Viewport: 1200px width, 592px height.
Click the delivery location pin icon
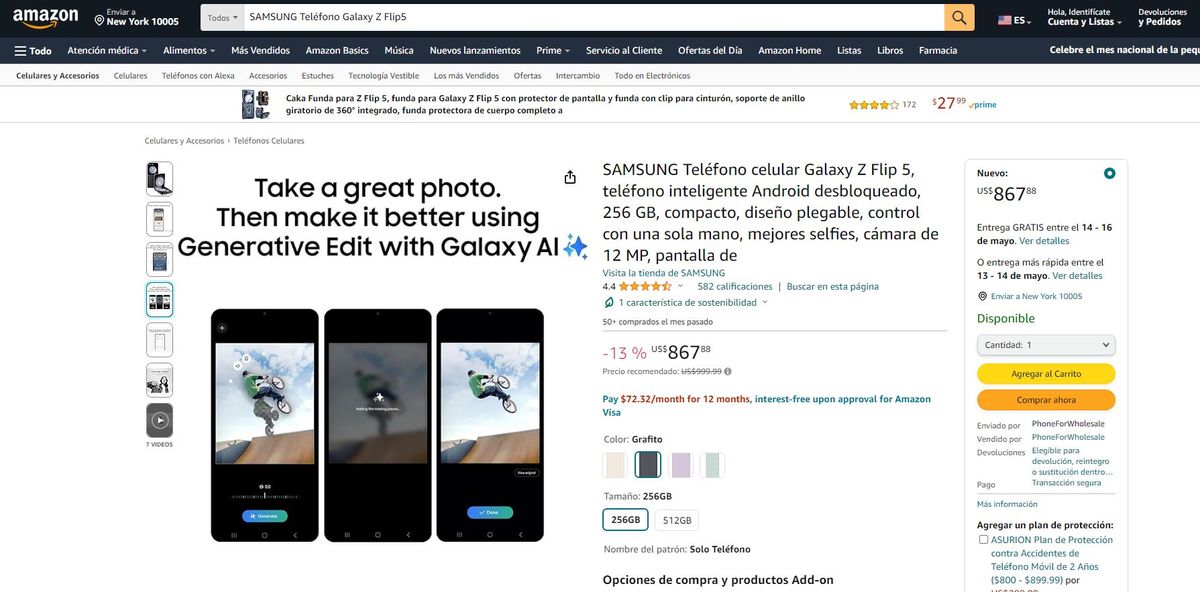[x=99, y=19]
